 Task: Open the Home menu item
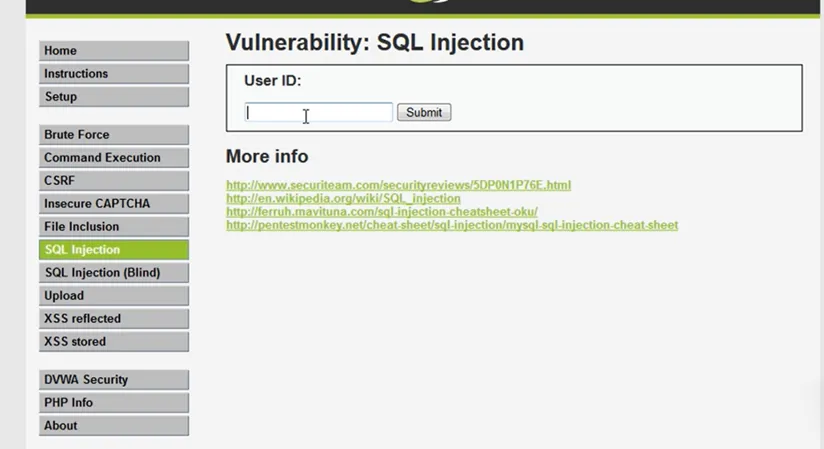pyautogui.click(x=113, y=51)
